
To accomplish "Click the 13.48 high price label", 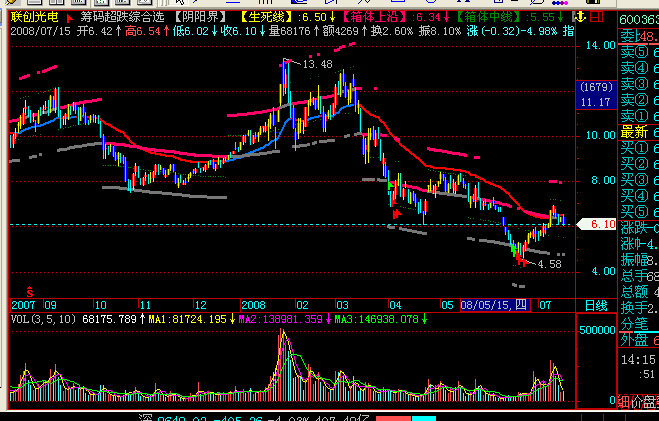I will coord(317,64).
